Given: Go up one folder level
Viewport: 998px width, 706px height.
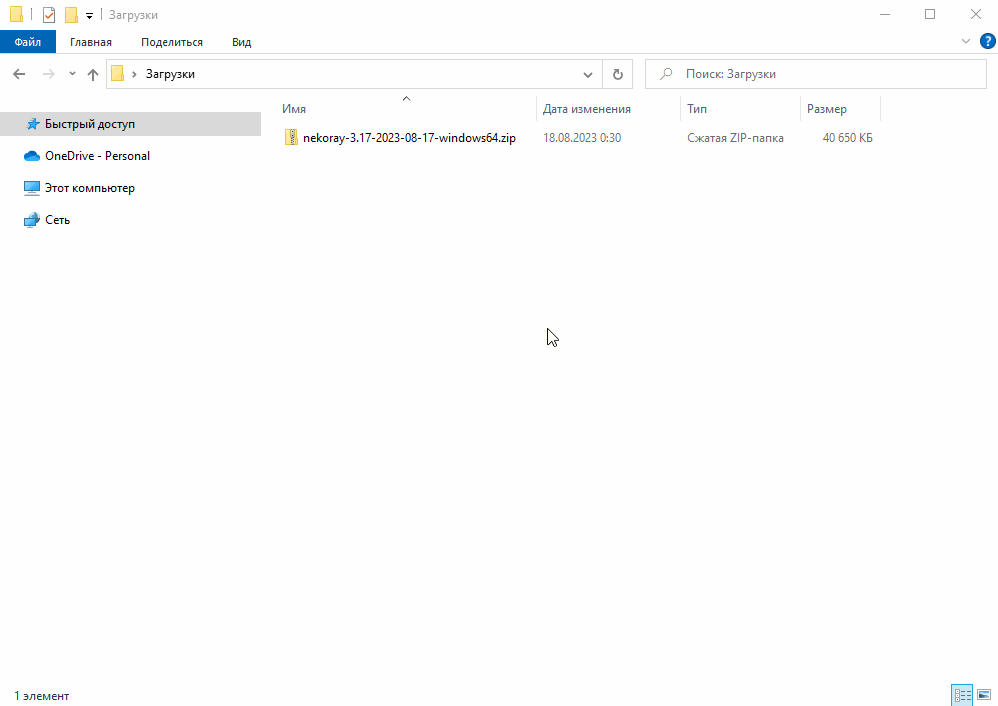Looking at the screenshot, I should click(x=93, y=74).
